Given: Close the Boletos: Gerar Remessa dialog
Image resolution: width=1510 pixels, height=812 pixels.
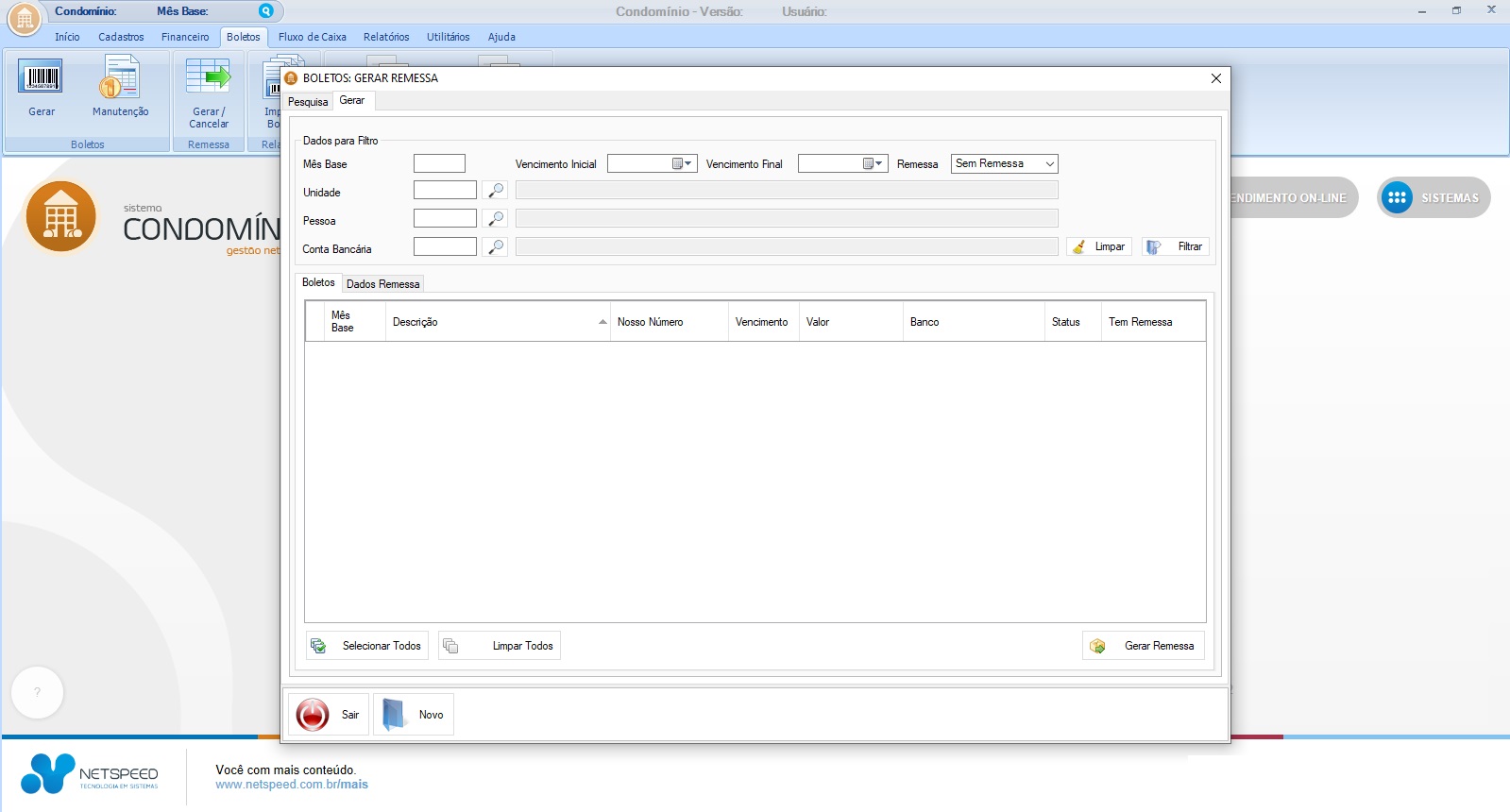Looking at the screenshot, I should click(1216, 78).
